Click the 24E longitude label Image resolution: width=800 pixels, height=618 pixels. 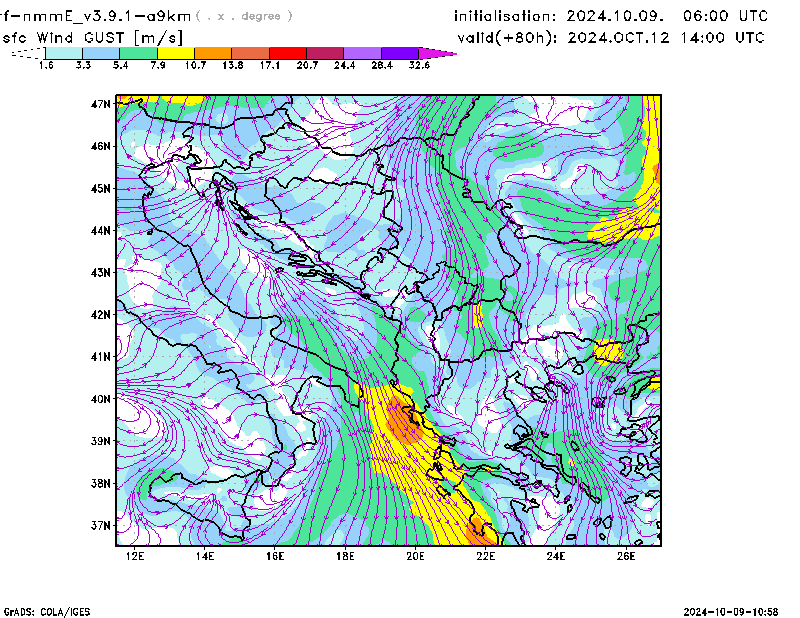point(556,556)
